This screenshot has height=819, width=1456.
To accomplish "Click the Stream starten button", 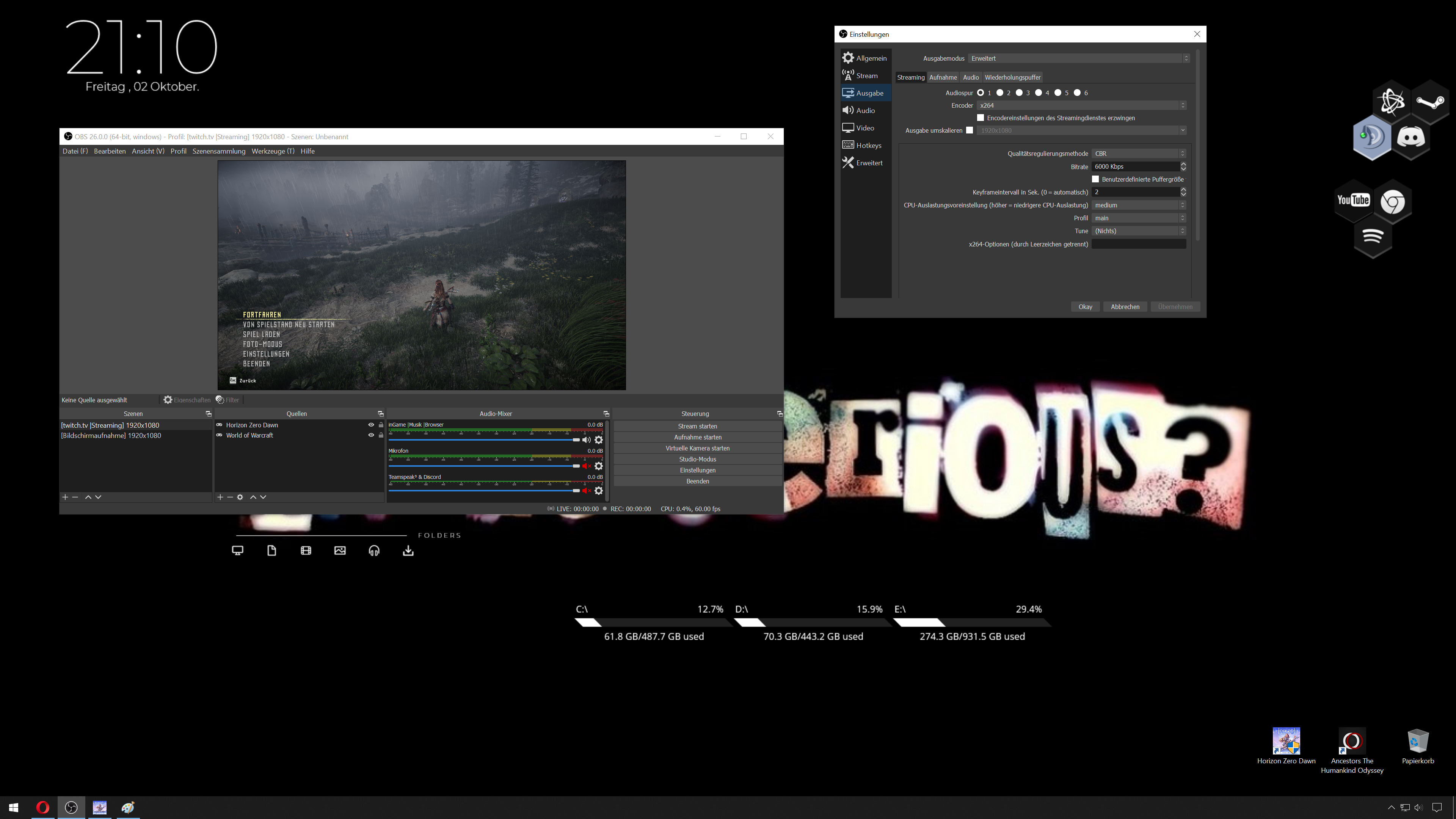I will coord(697,426).
